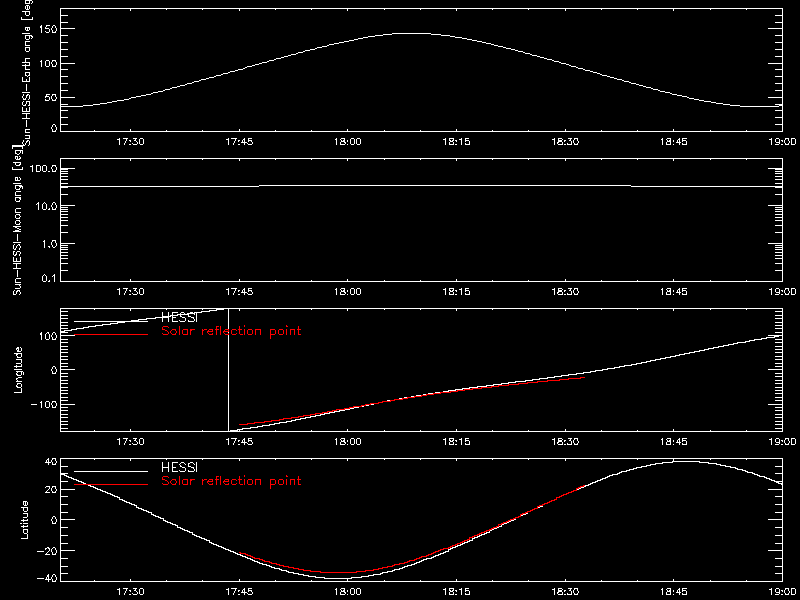Click 17:30 label under the Latitude plot
This screenshot has height=600, width=800.
(x=131, y=592)
